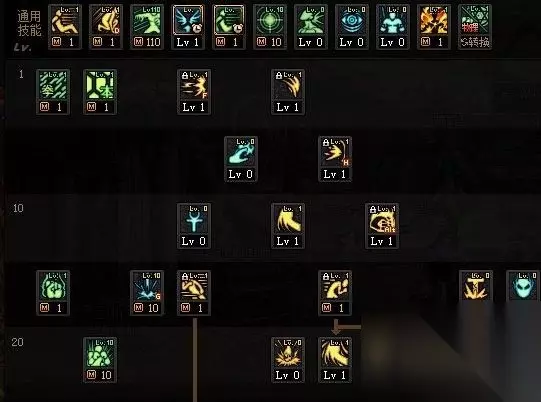The width and height of the screenshot is (541, 402).
Task: Select the yellow boot kick skill
Action: pyautogui.click(x=288, y=226)
